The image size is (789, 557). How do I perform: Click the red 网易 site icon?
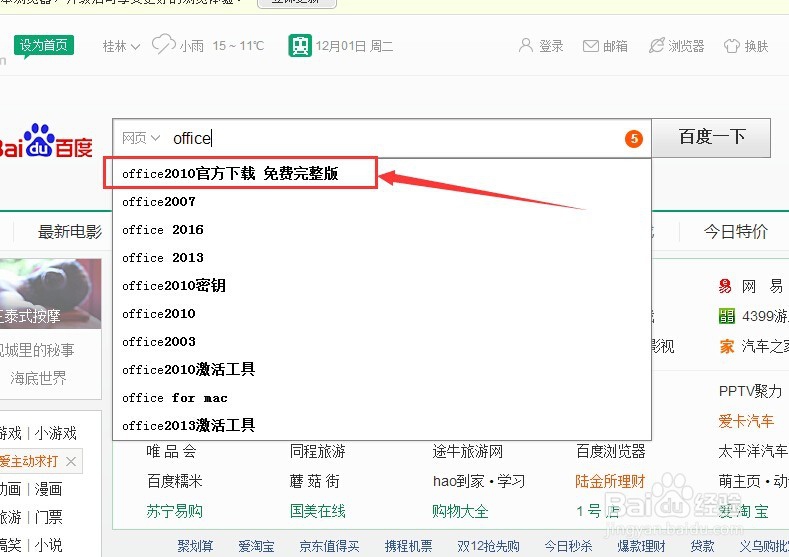725,286
